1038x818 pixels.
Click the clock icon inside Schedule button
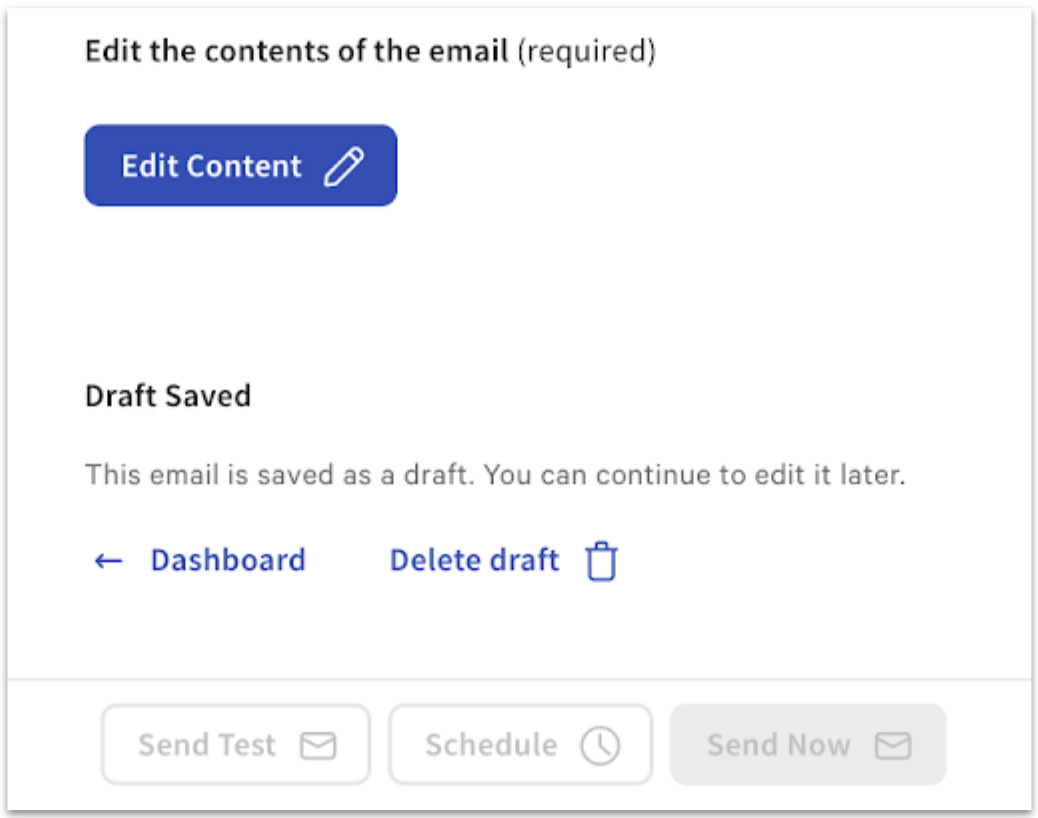[598, 744]
